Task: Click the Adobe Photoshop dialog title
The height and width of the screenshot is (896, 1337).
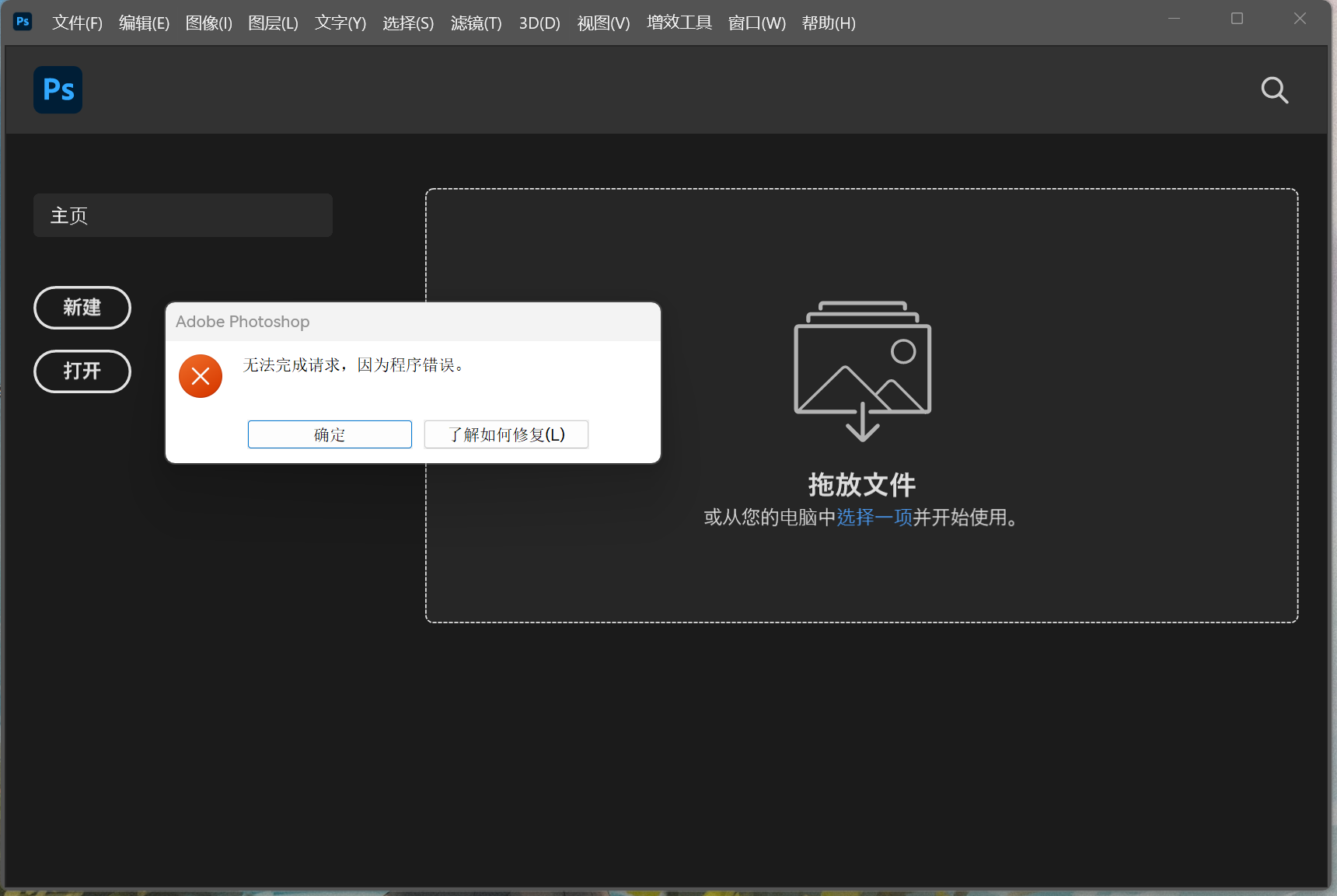Action: point(243,322)
